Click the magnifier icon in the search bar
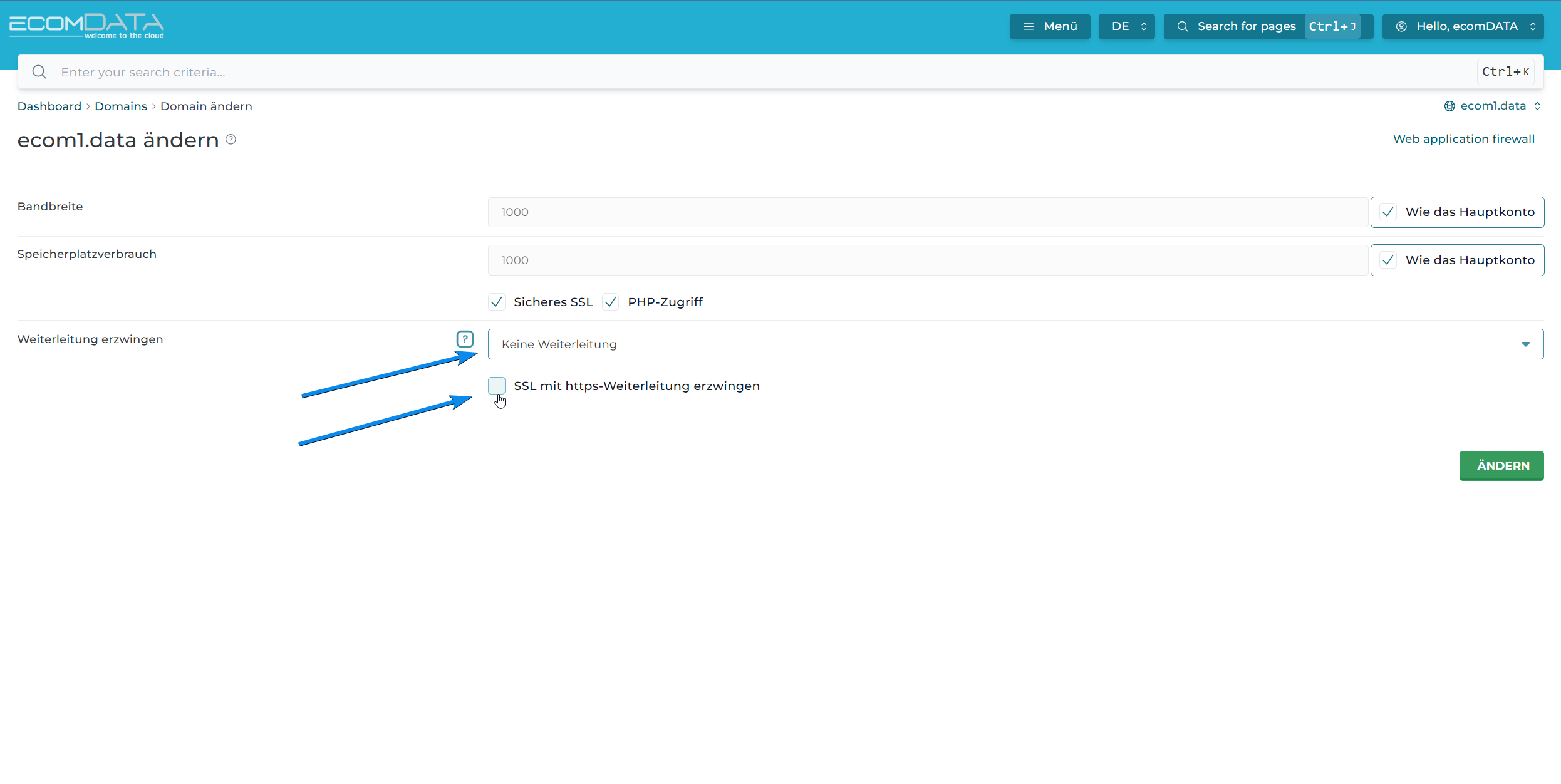The width and height of the screenshot is (1561, 784). point(39,71)
